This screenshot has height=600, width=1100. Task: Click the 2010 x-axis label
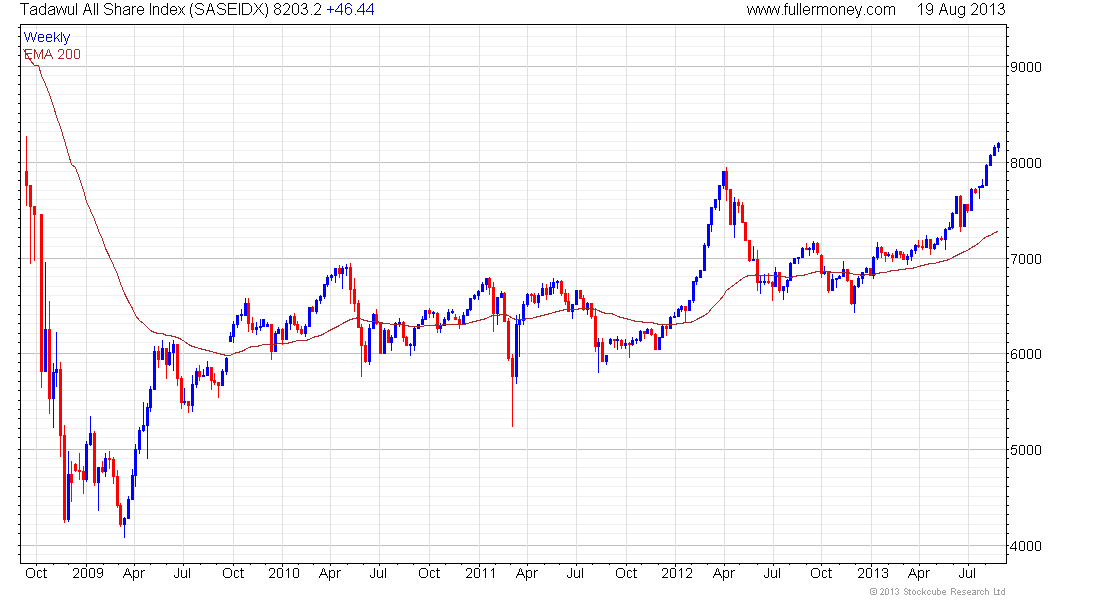coord(283,573)
